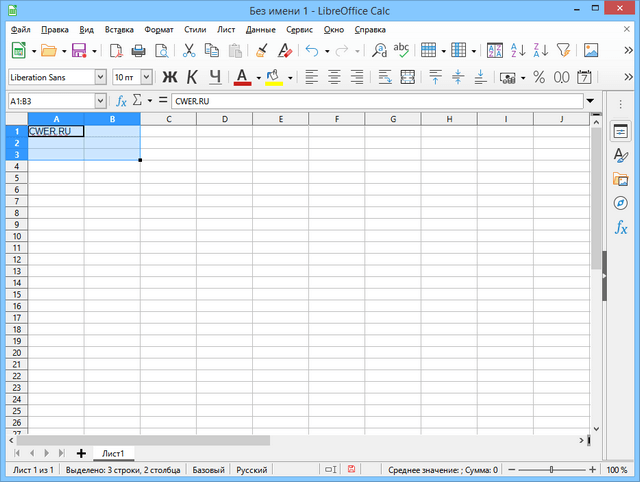Expand the Liberation Sans font dropdown

[100, 76]
